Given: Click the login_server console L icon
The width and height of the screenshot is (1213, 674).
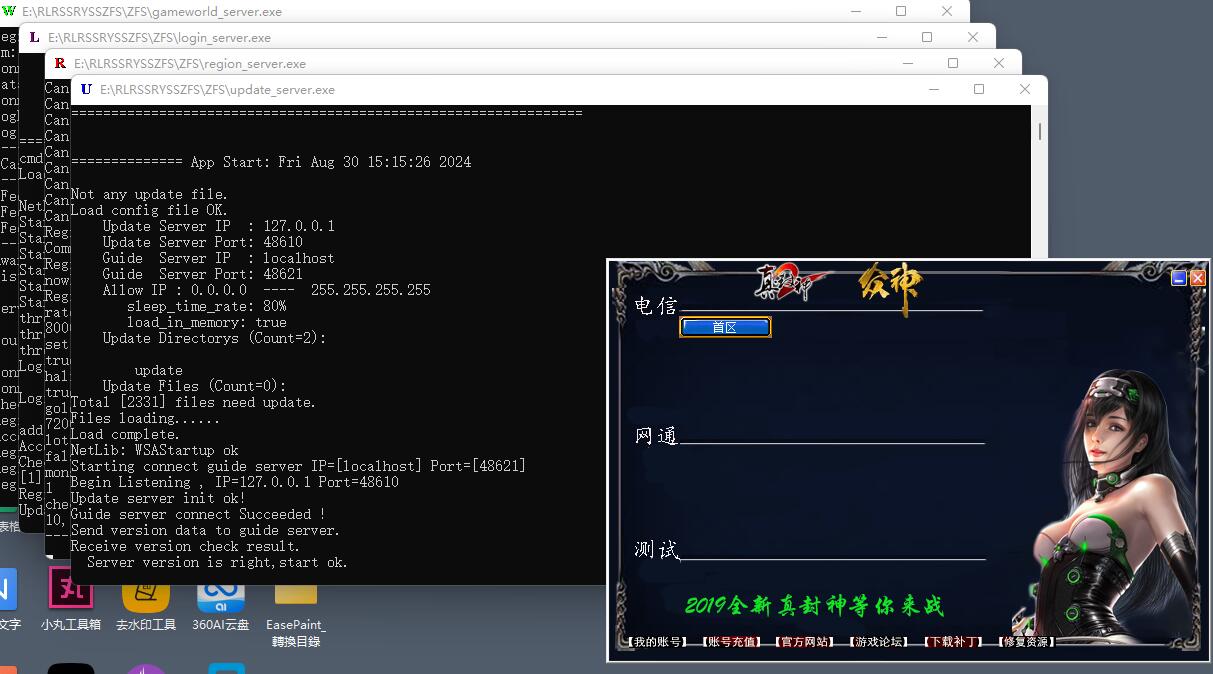Looking at the screenshot, I should (35, 37).
